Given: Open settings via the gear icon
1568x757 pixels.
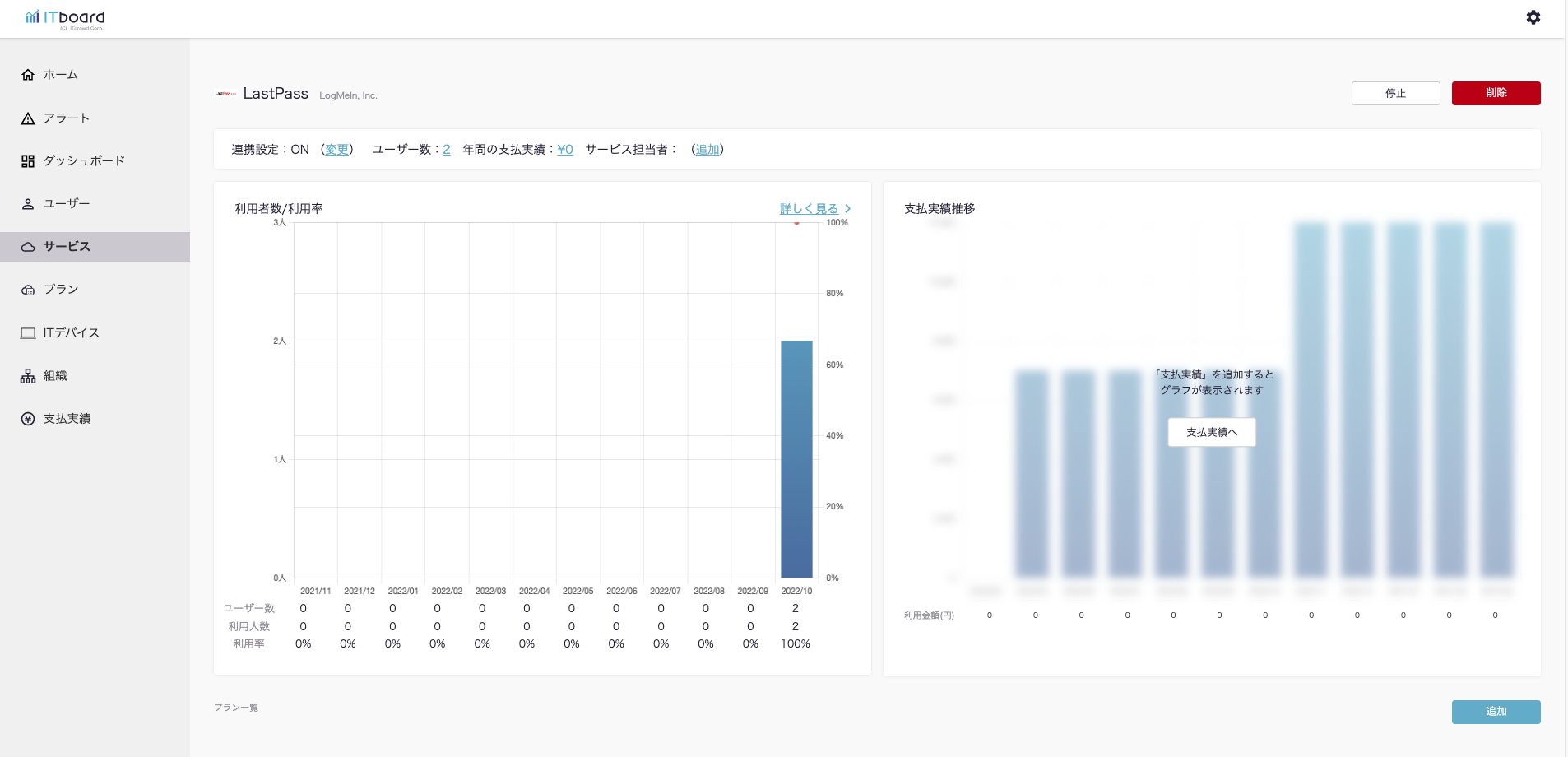Looking at the screenshot, I should point(1533,17).
